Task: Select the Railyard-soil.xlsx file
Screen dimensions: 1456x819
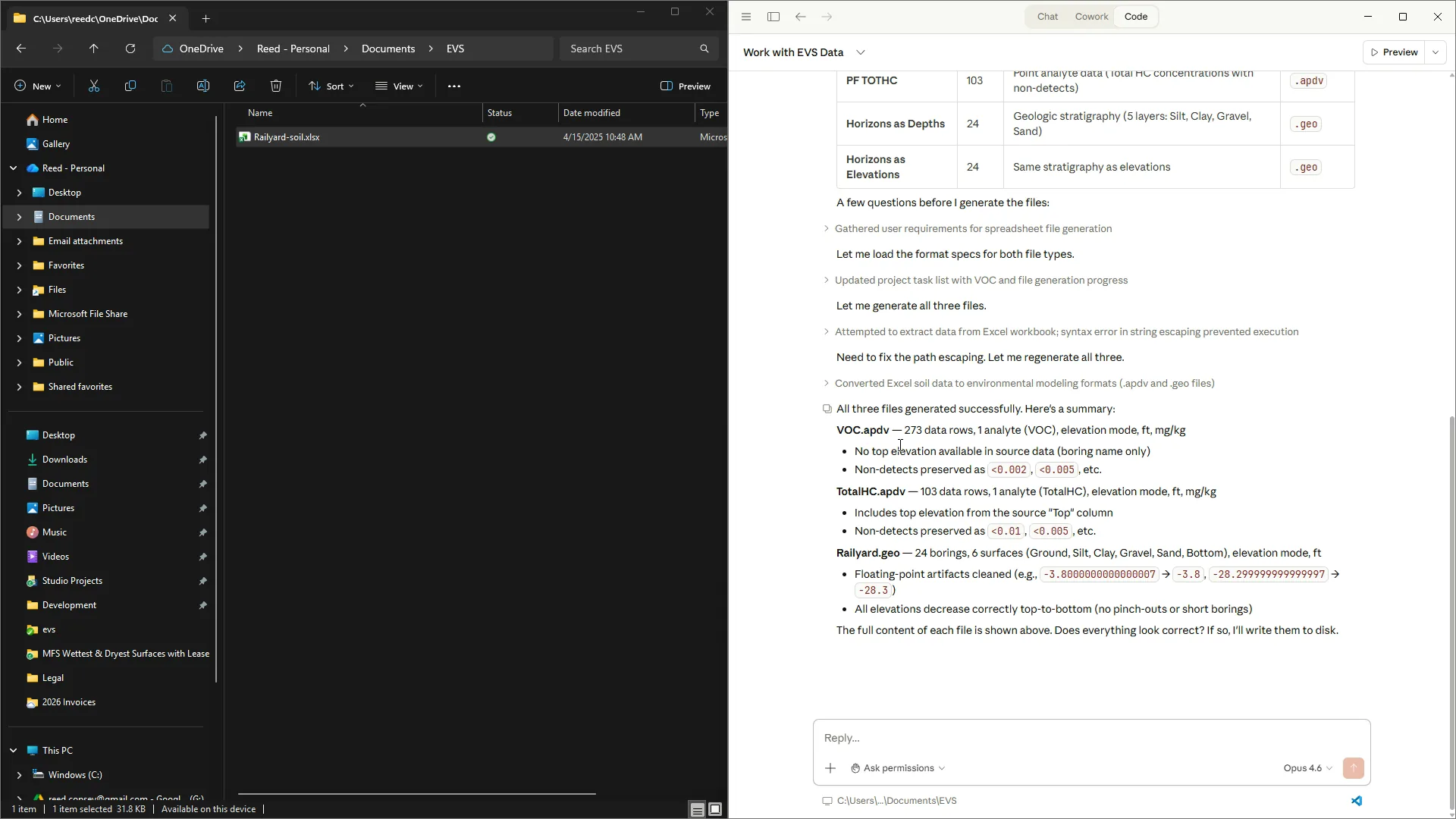Action: pyautogui.click(x=482, y=137)
